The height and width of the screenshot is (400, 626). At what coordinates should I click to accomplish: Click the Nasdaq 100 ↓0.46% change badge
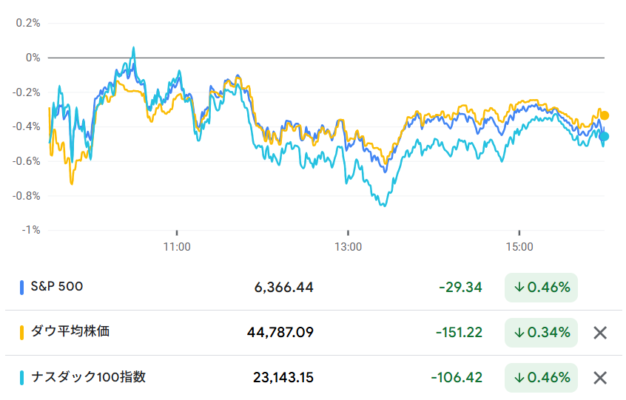coord(541,378)
